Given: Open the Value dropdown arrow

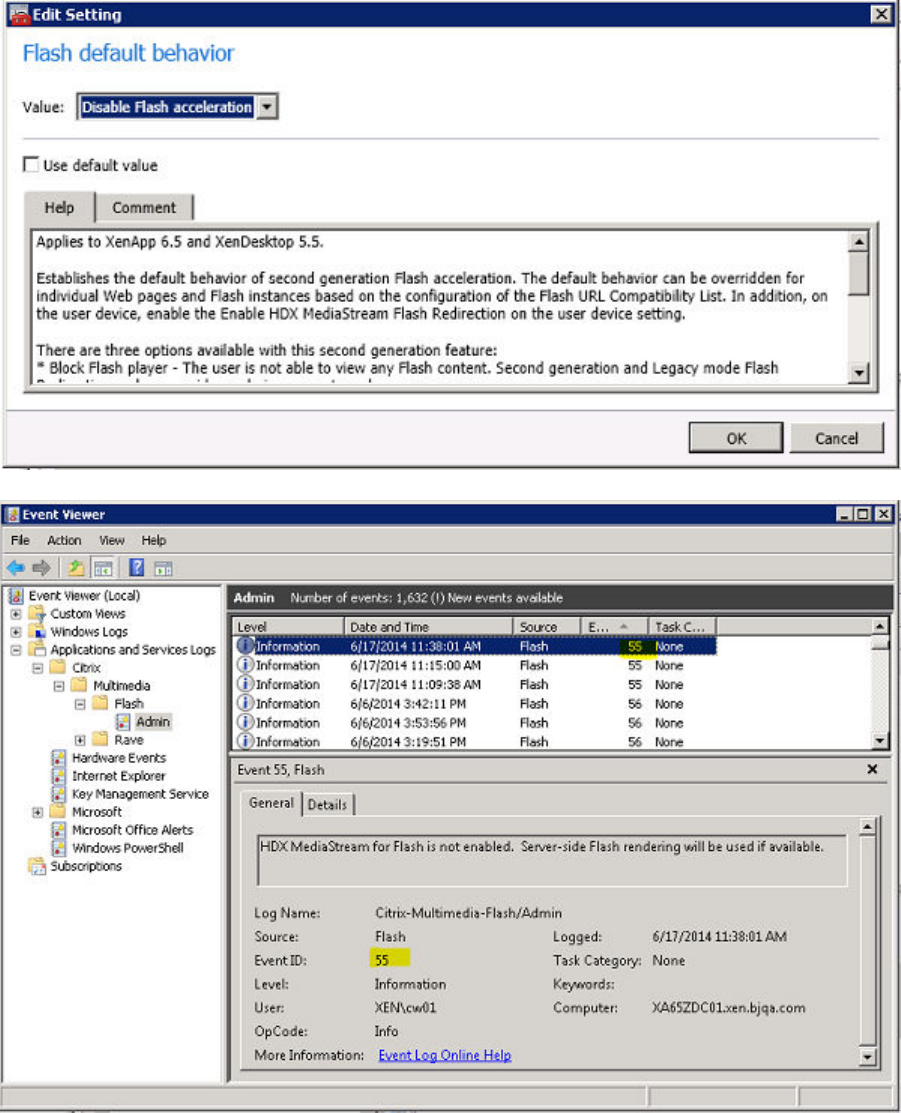Looking at the screenshot, I should tap(267, 107).
